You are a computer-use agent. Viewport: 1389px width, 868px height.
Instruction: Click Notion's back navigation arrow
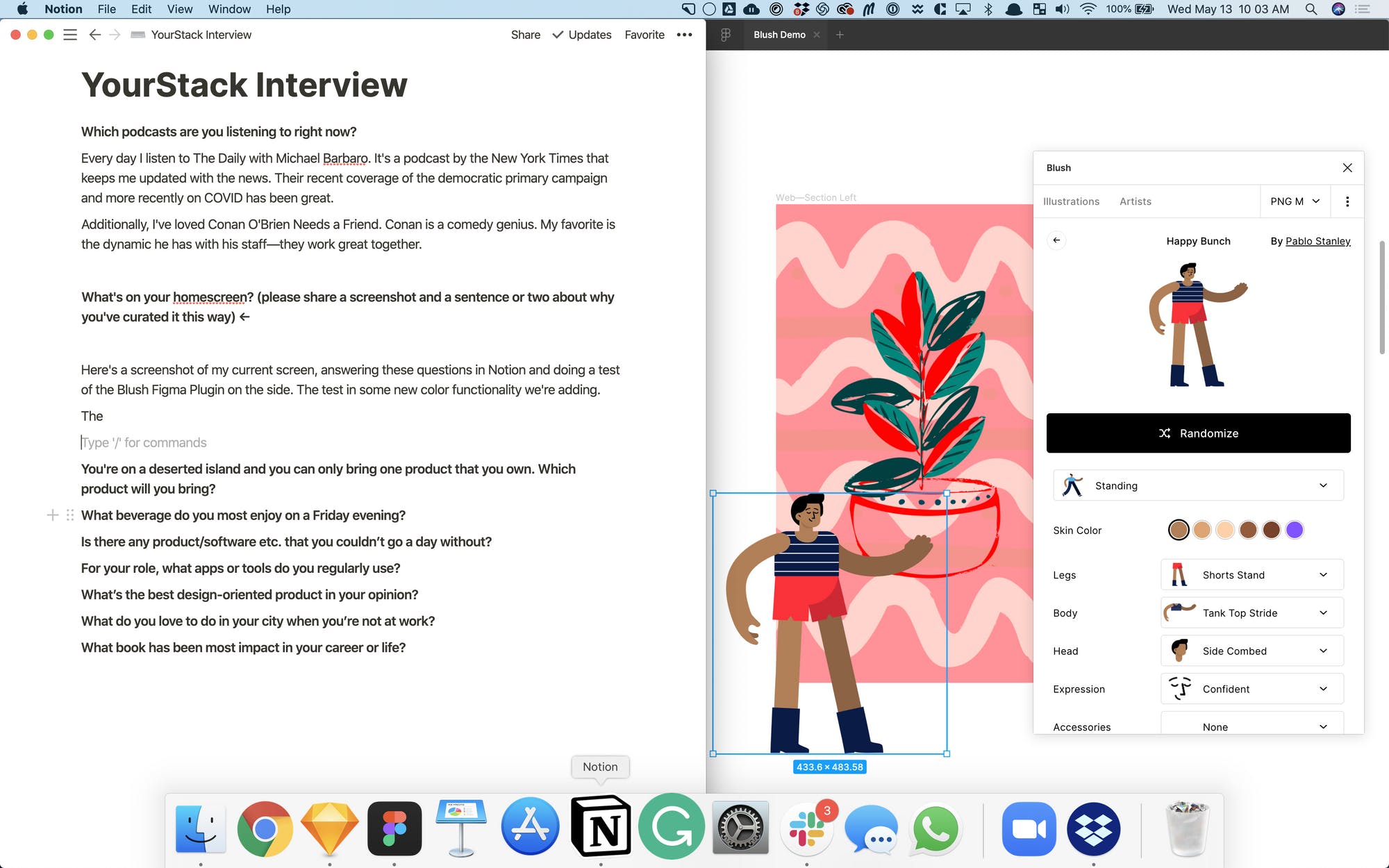(95, 35)
